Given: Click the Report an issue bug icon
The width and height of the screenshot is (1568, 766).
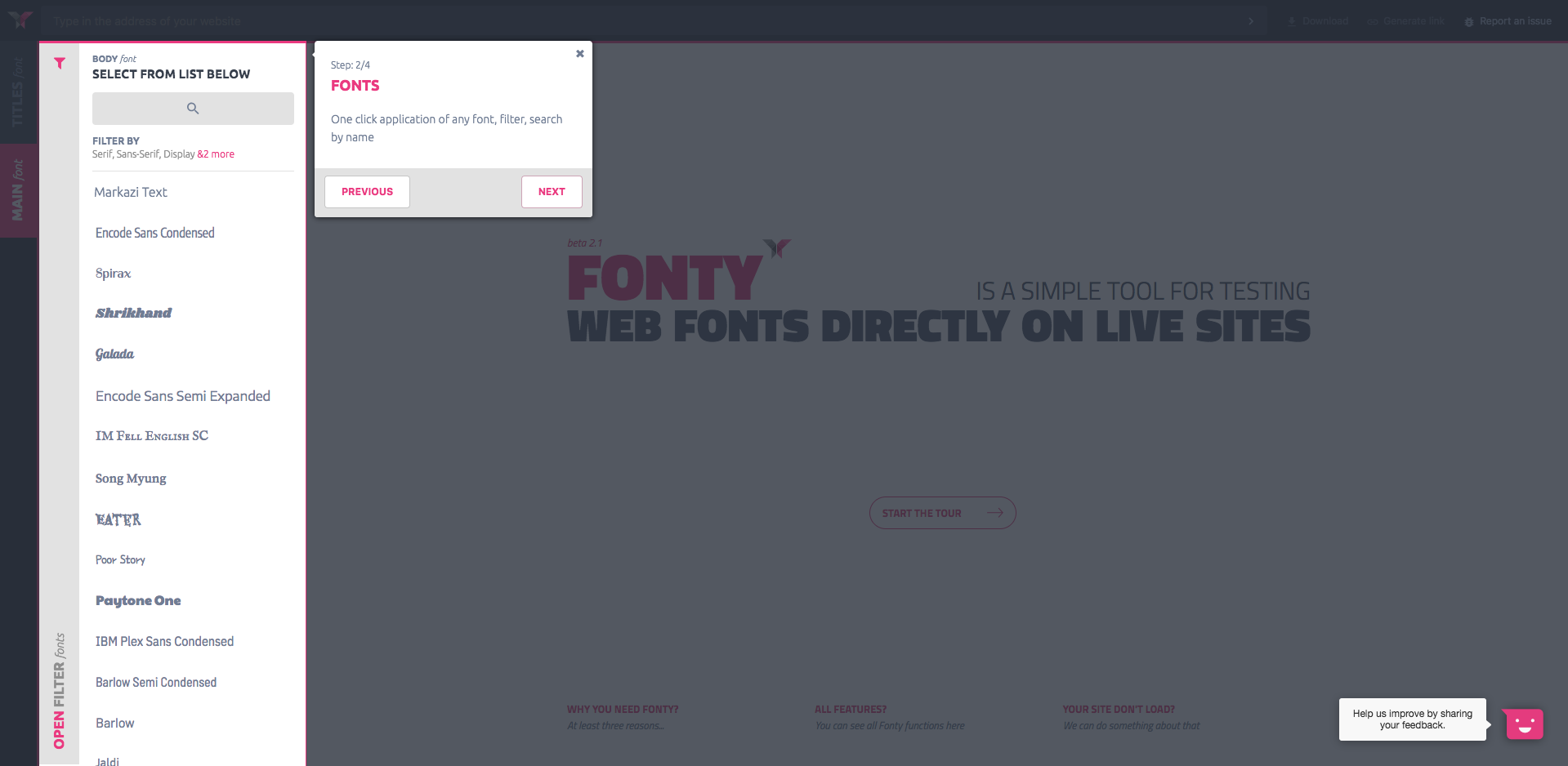Looking at the screenshot, I should [x=1469, y=22].
